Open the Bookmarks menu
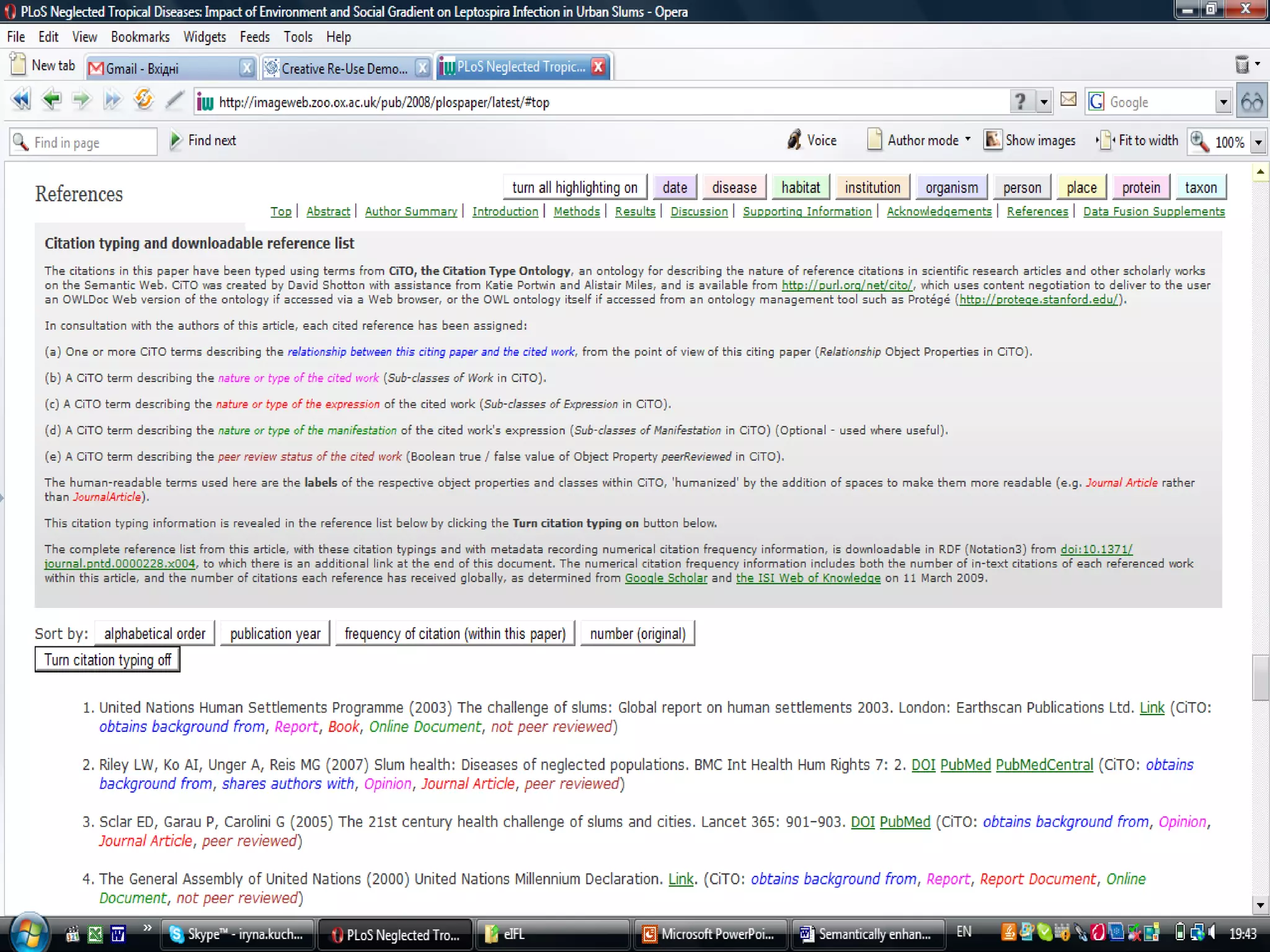This screenshot has height=952, width=1270. (x=140, y=37)
